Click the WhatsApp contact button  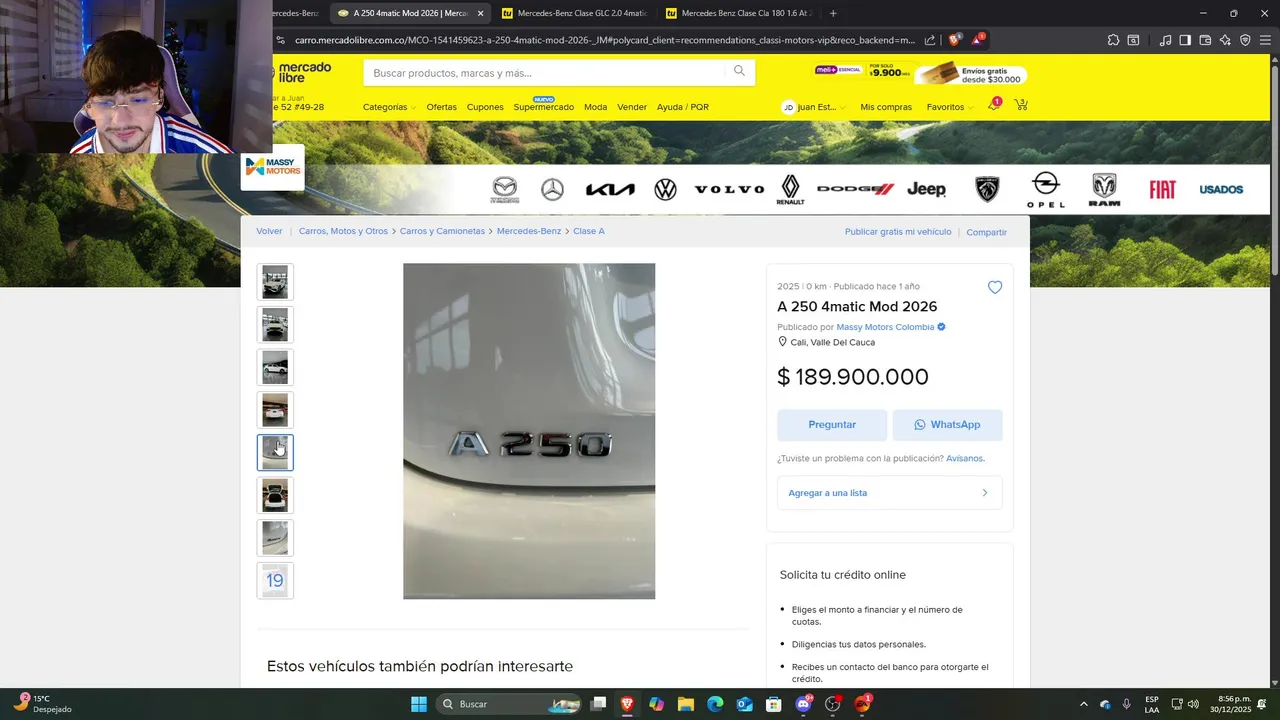click(947, 425)
